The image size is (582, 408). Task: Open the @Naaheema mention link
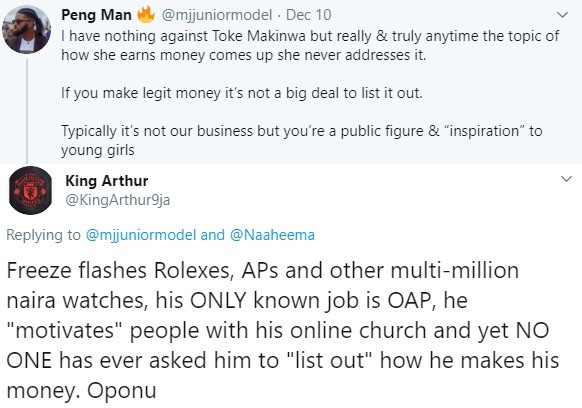coord(272,235)
